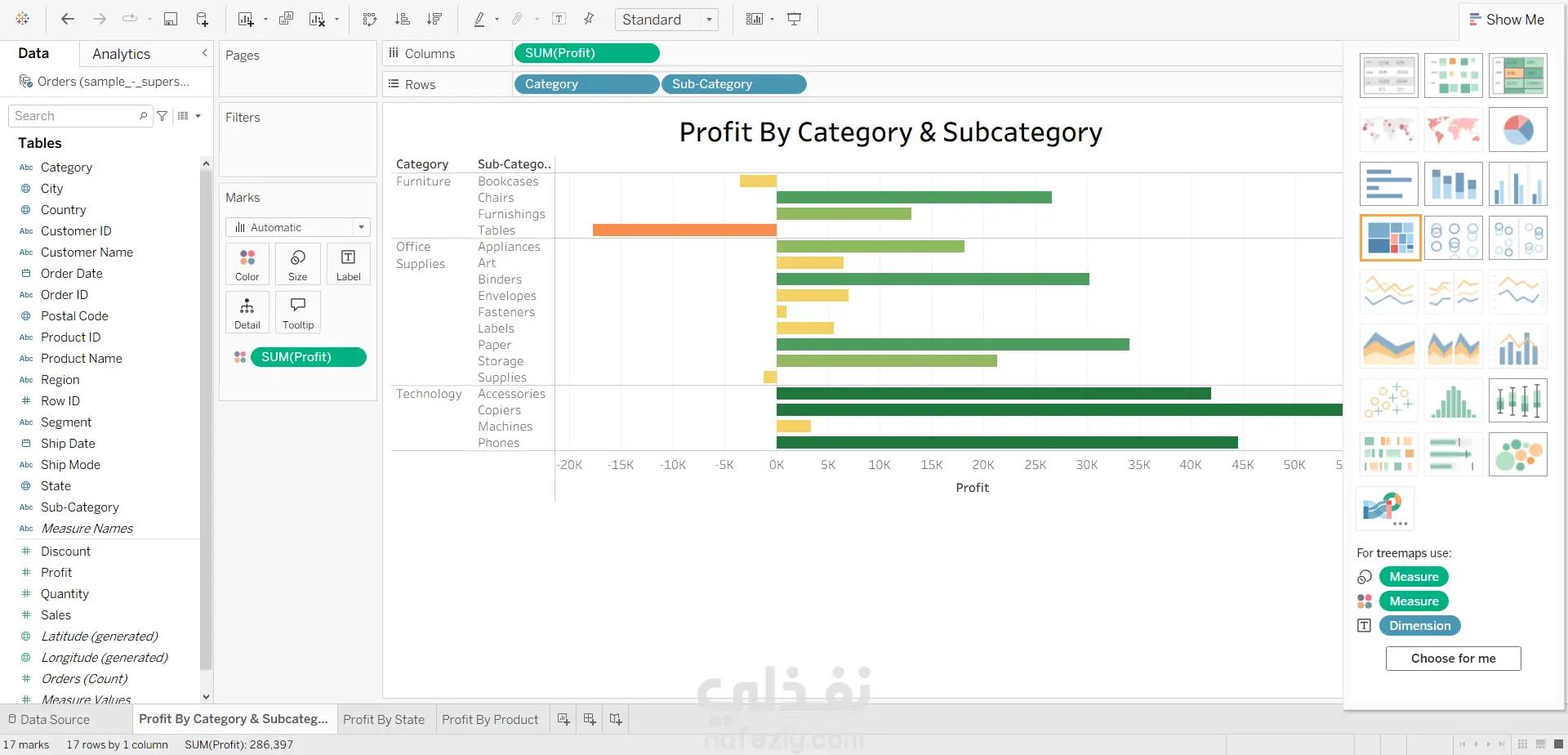This screenshot has width=1568, height=755.
Task: Open show/hide cards toolbar button
Action: [x=754, y=19]
